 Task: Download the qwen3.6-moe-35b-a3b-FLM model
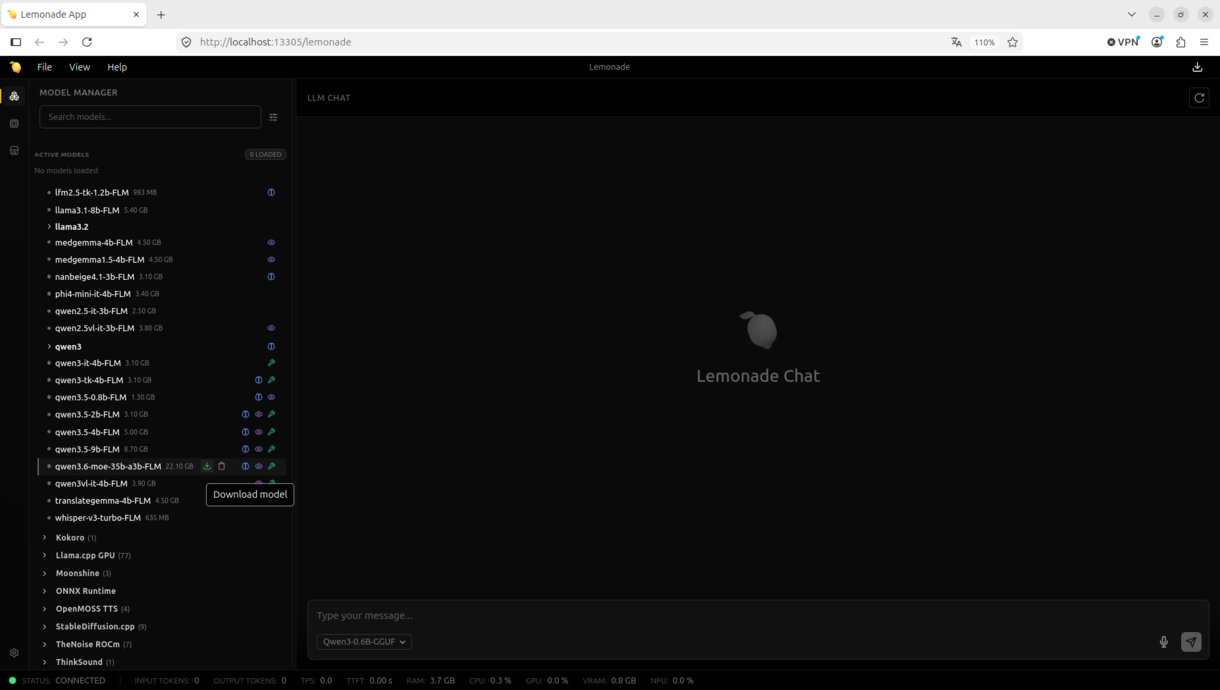coord(207,466)
